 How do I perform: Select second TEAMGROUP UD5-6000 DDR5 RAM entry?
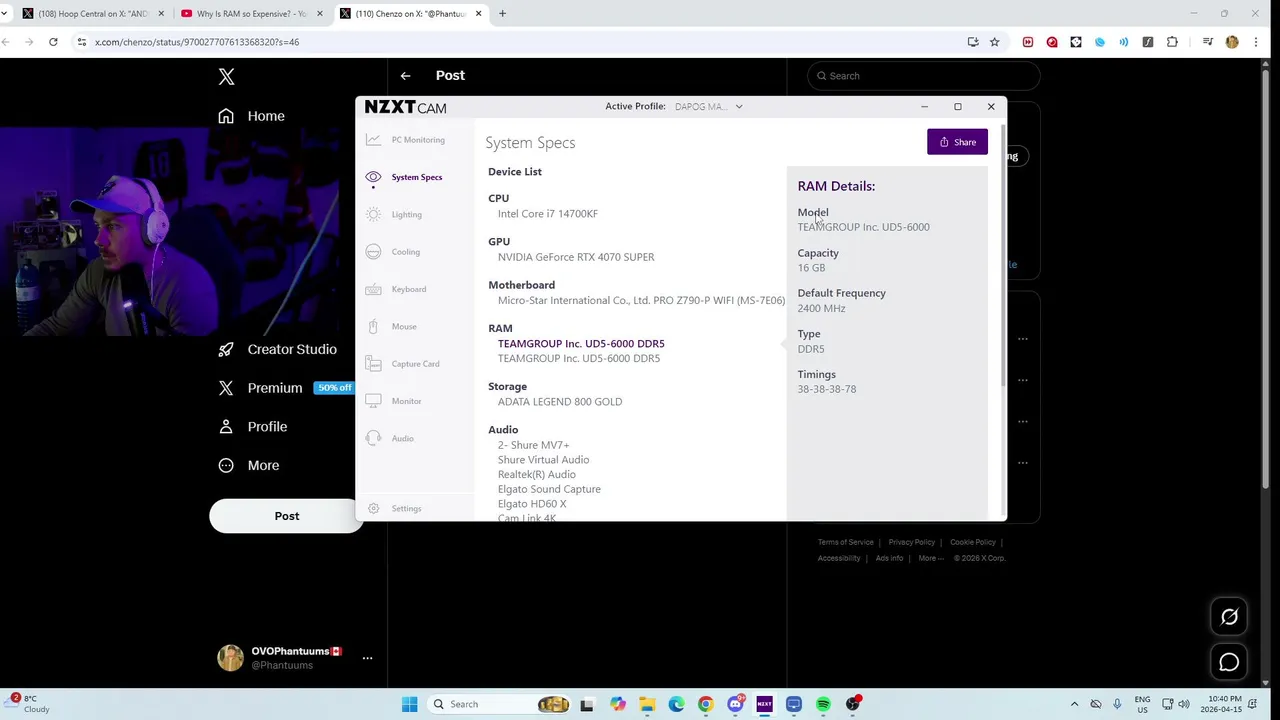coord(579,358)
